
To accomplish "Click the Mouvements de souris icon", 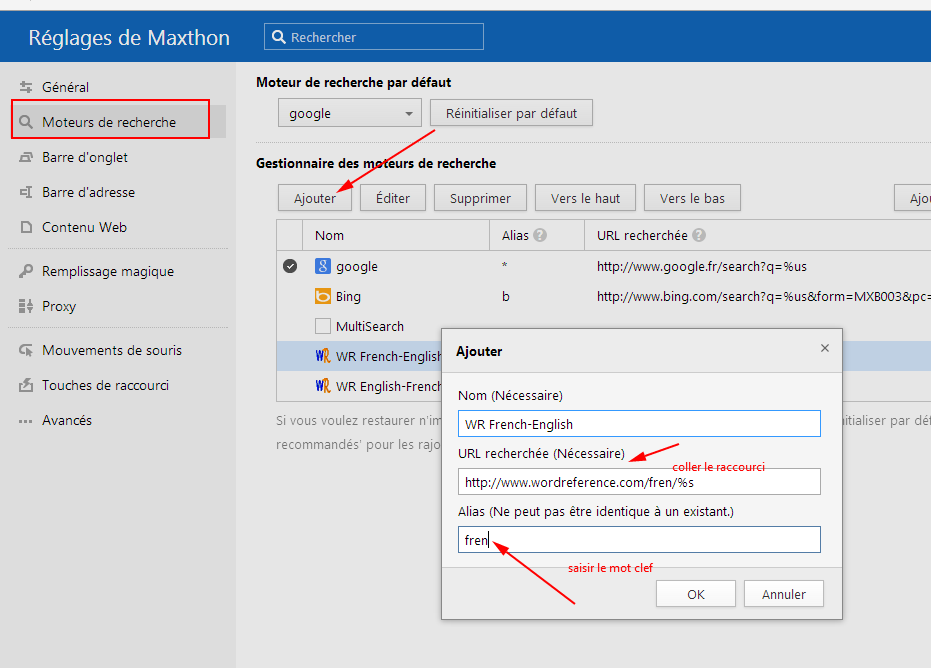I will click(26, 350).
